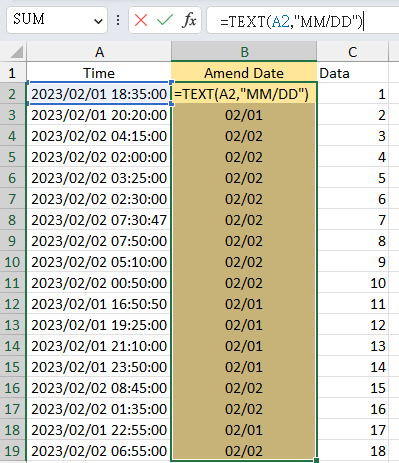Click cell B2 containing the TEXT formula
This screenshot has height=463, width=399.
click(x=244, y=94)
